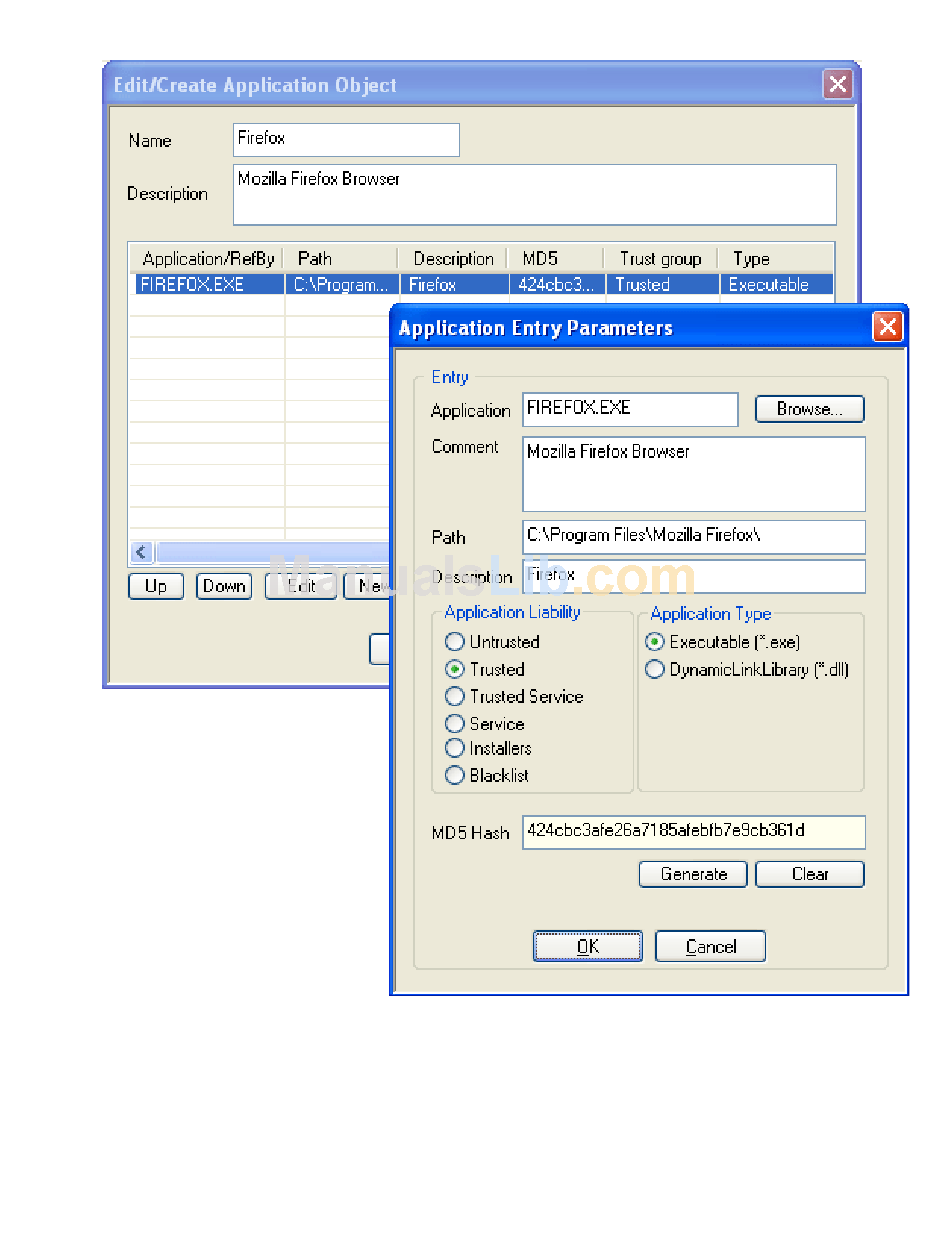Screen dimensions: 950x1260
Task: Sort by Trust group column
Action: coord(660,259)
